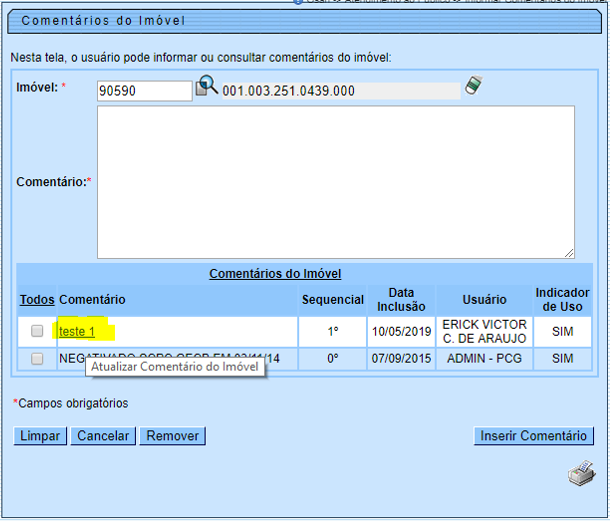The image size is (616, 523).
Task: Focus the Imóvel code field showing 90590
Action: (145, 91)
